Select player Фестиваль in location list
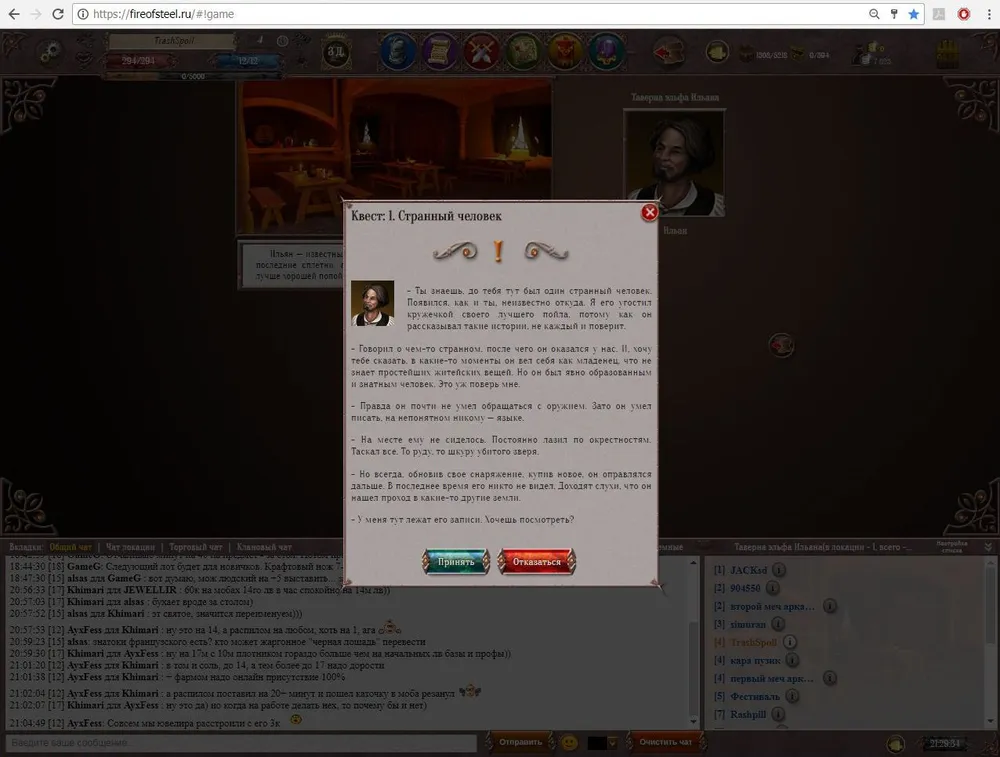This screenshot has height=757, width=1000. 754,696
